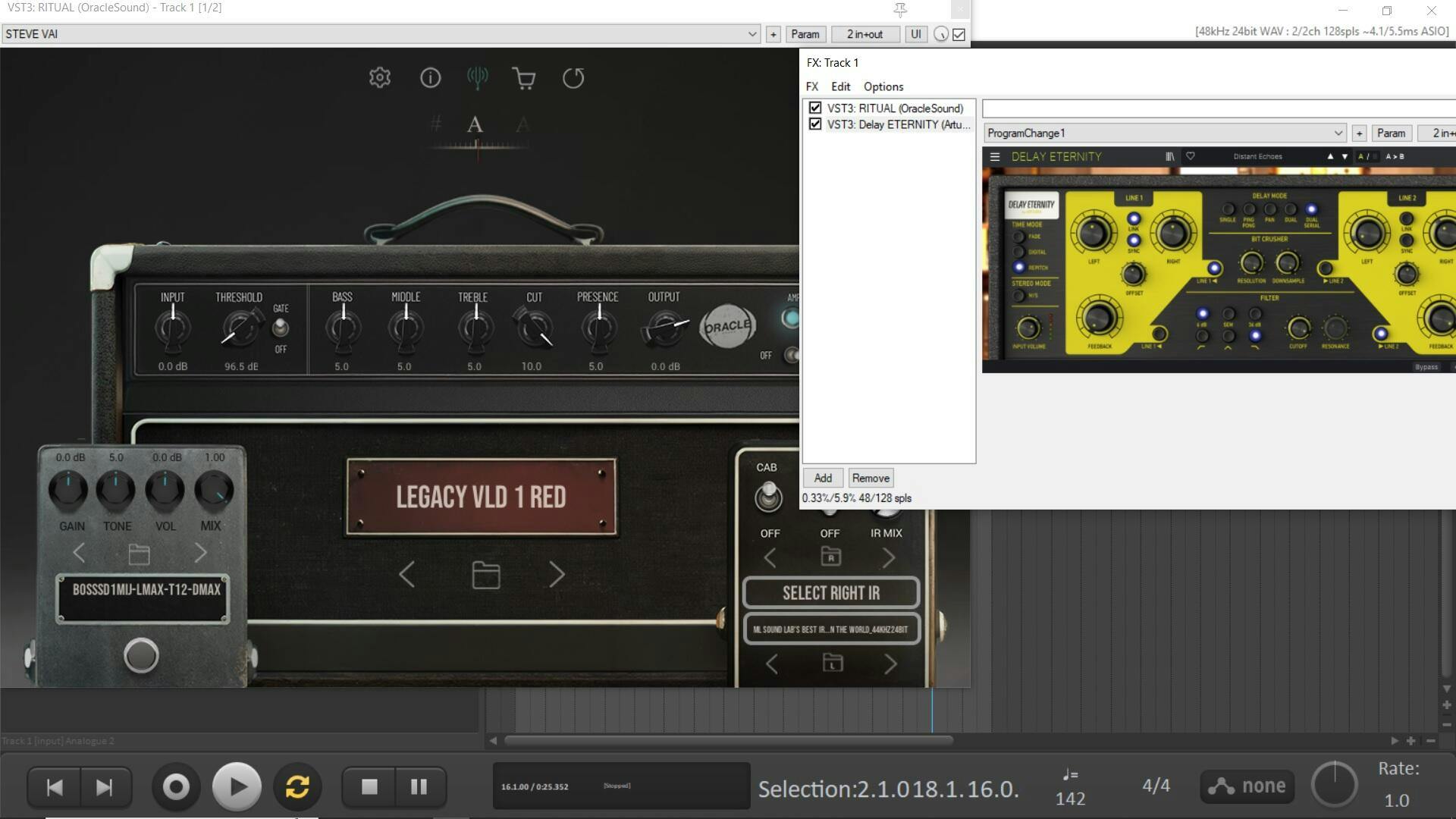Pin the RITUAL FX window
Image resolution: width=1456 pixels, height=819 pixels.
point(900,10)
